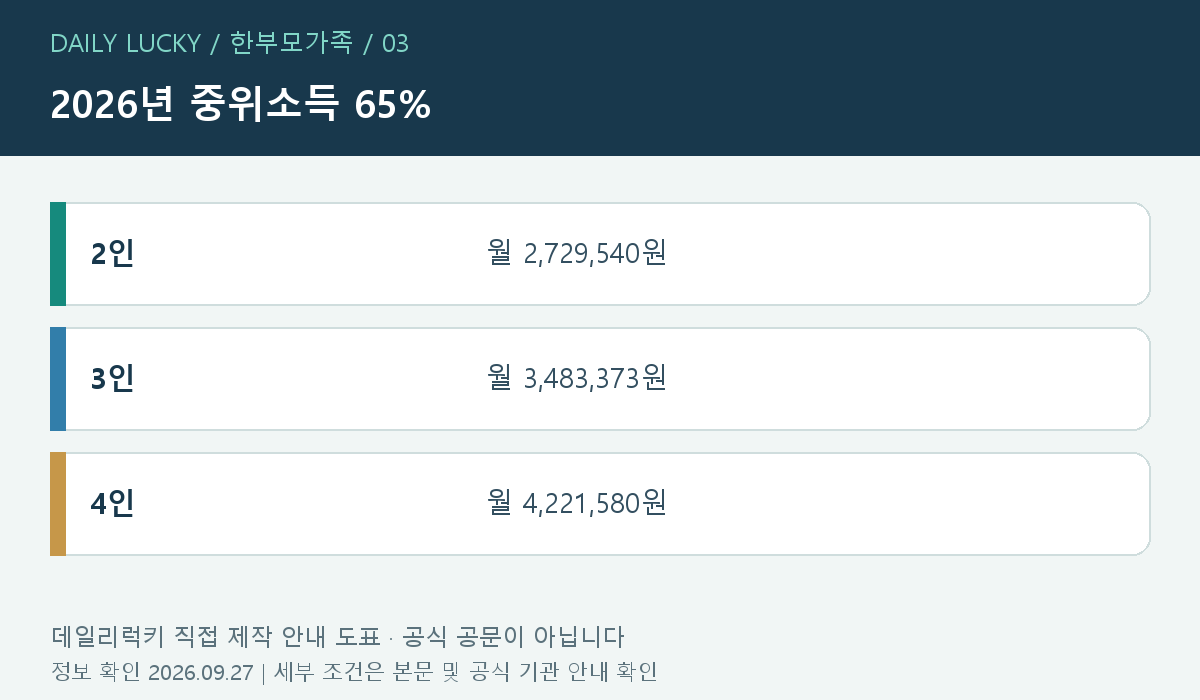Select the 4인 row card
The height and width of the screenshot is (700, 1200).
pos(600,504)
